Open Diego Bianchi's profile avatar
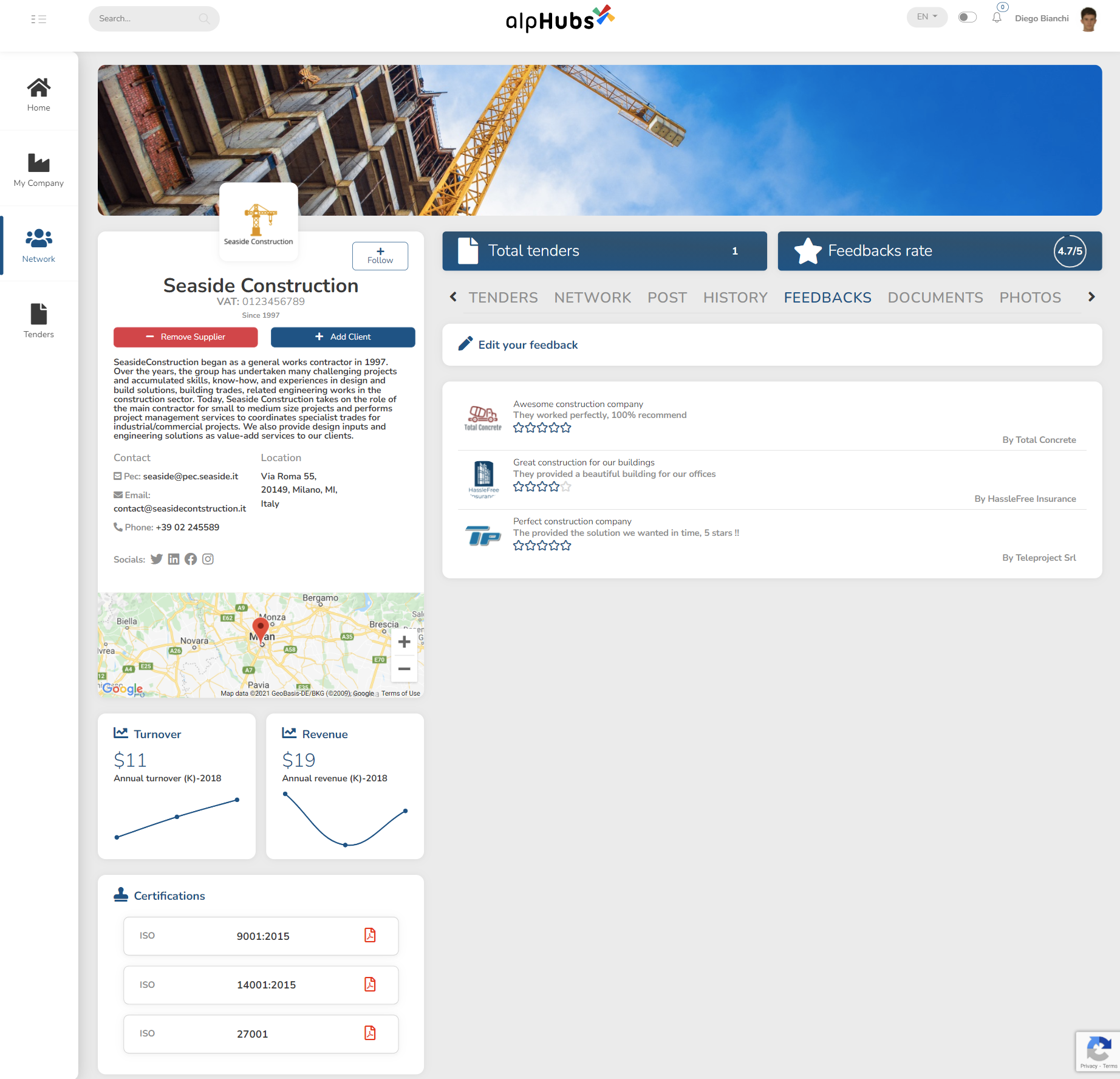This screenshot has width=1120, height=1079. [x=1088, y=19]
